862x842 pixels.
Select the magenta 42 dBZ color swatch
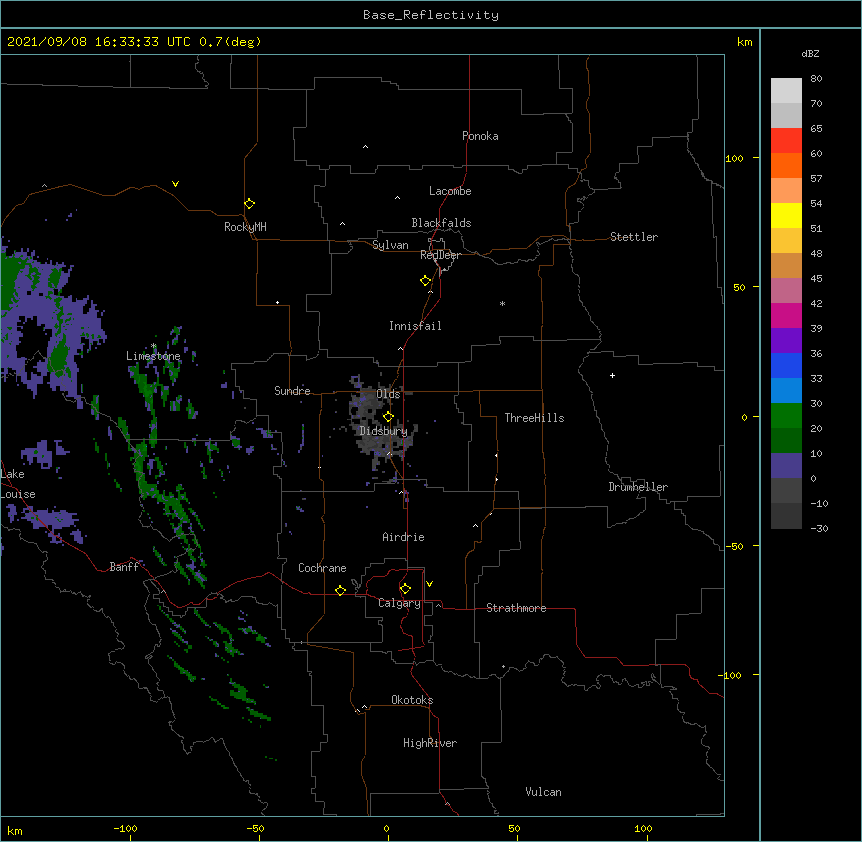coord(786,315)
